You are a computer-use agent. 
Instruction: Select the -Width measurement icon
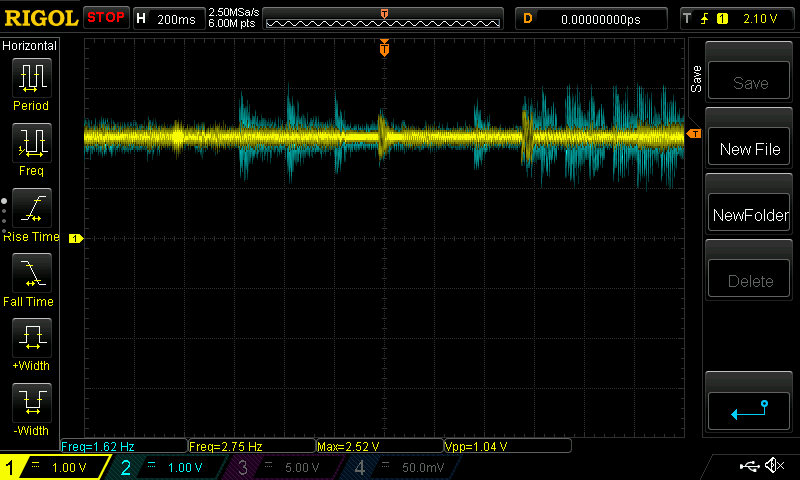point(32,402)
